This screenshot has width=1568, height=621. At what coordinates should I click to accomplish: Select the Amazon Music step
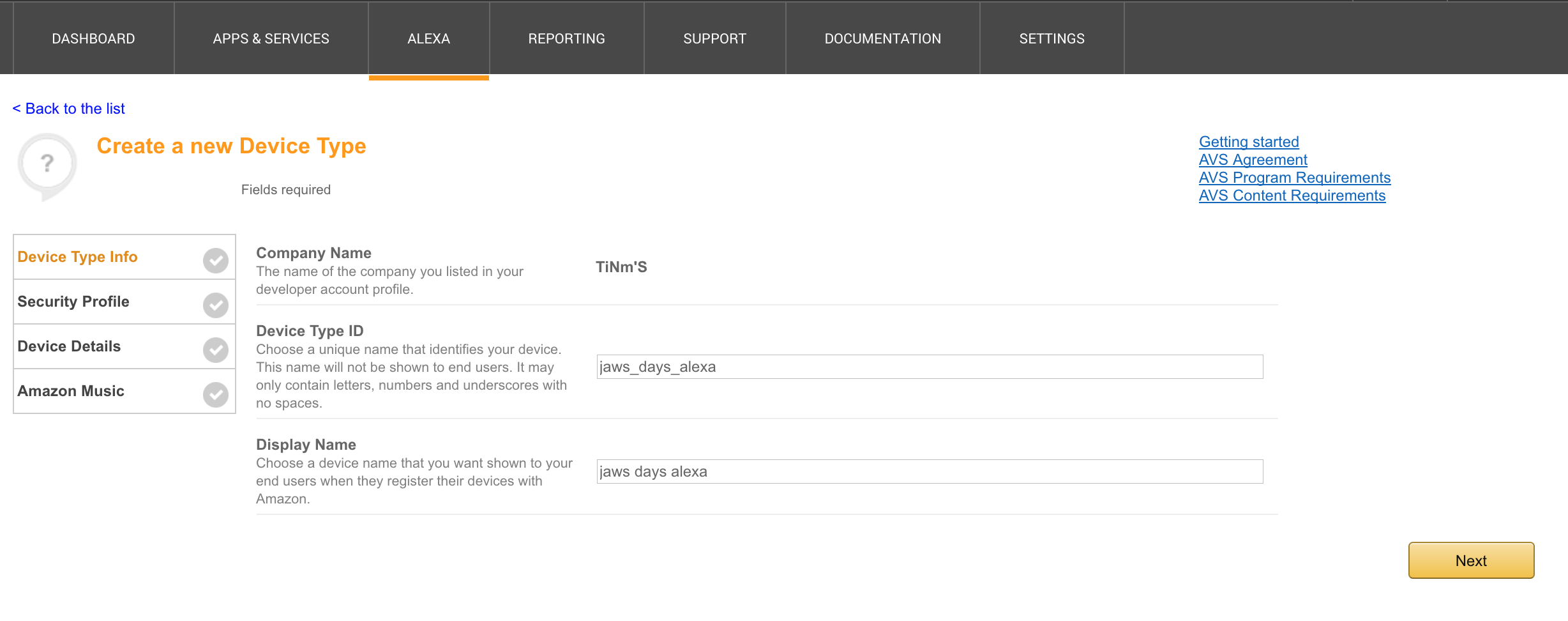coord(124,391)
